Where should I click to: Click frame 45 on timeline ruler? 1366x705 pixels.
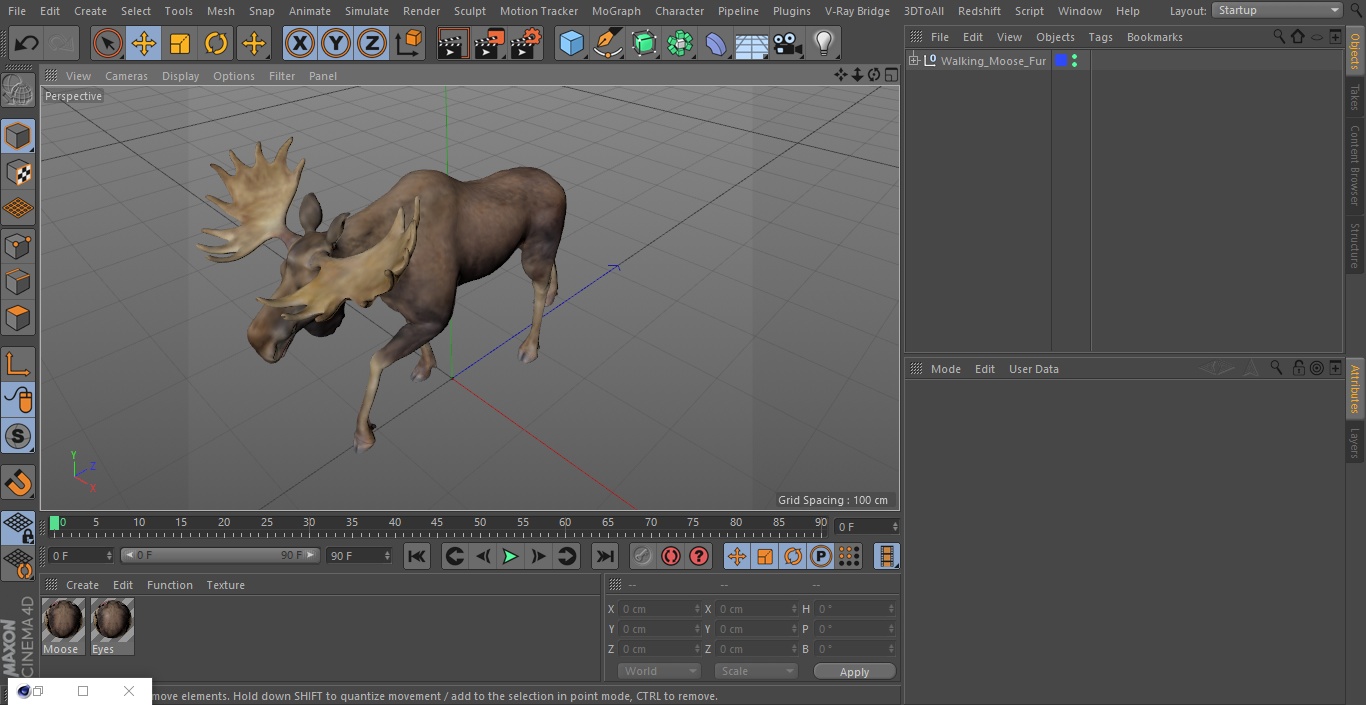tap(437, 523)
